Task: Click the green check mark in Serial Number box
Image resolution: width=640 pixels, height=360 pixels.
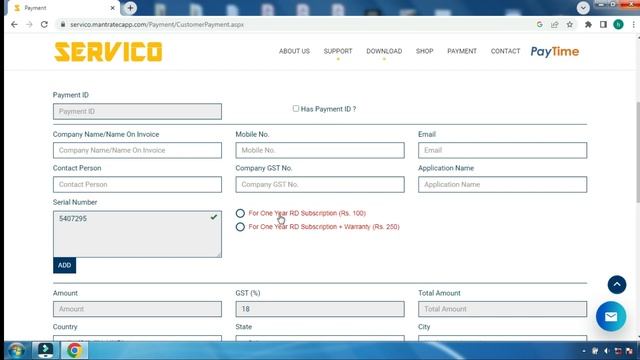Action: [x=214, y=217]
